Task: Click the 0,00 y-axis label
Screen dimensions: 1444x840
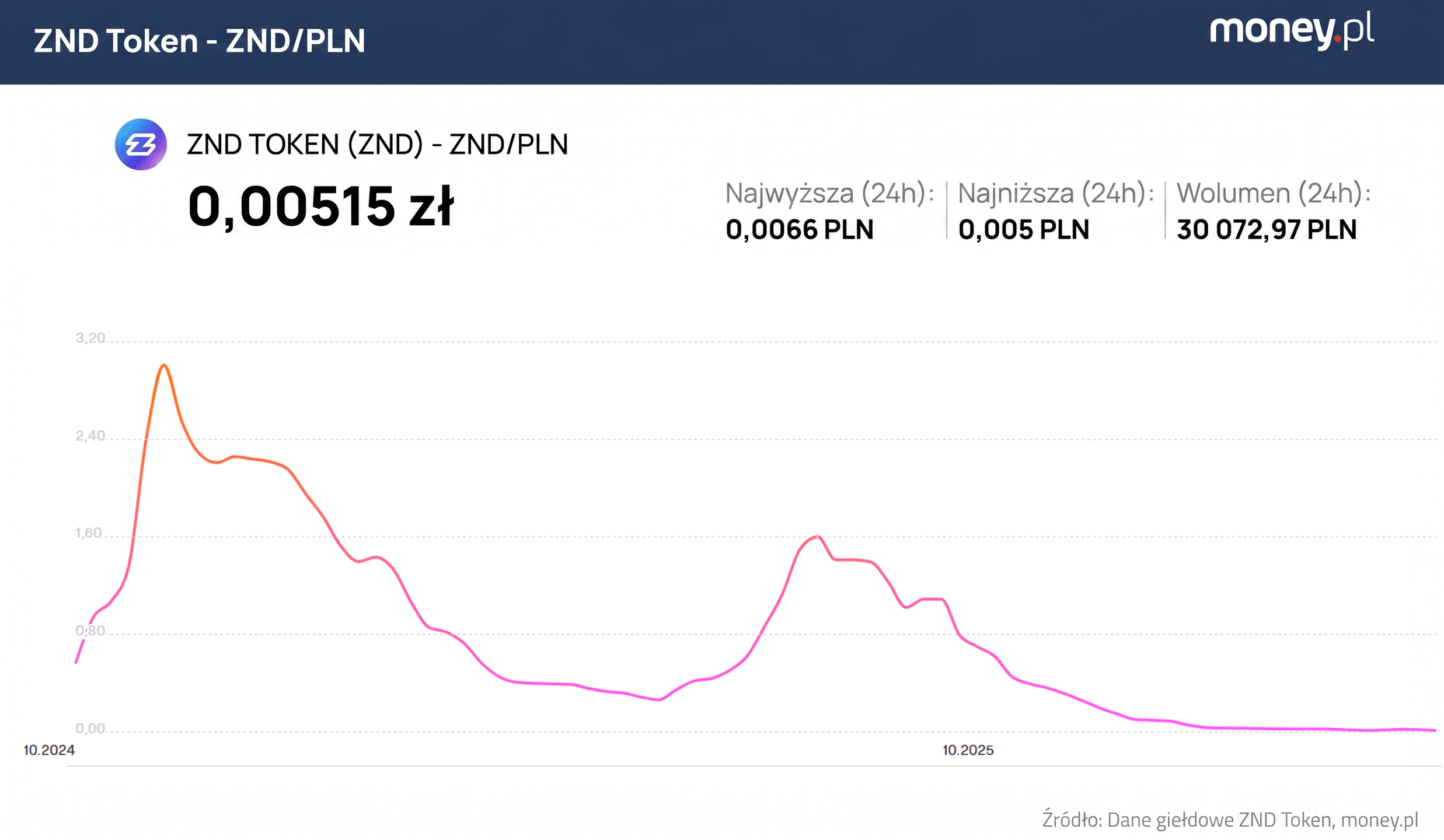Action: (x=90, y=728)
